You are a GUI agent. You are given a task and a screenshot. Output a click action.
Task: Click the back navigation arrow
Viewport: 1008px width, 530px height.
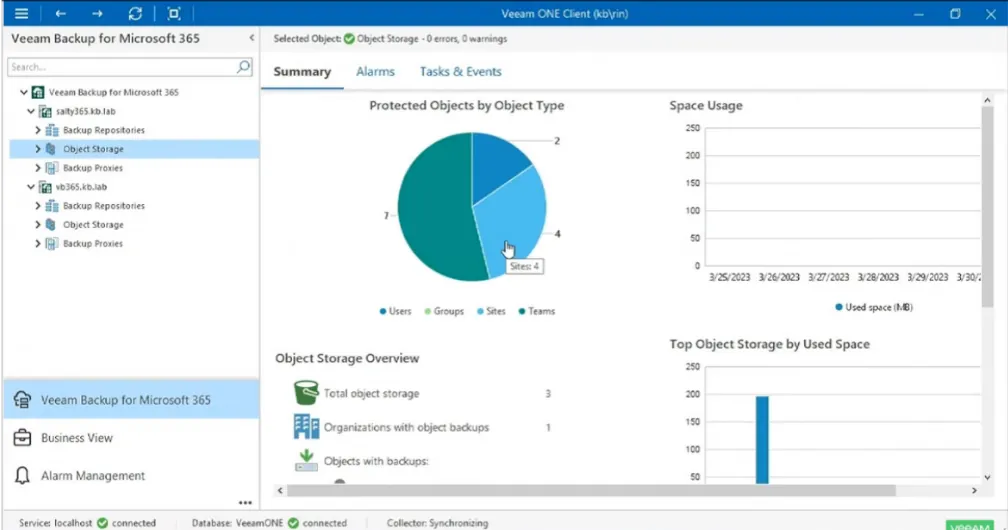pyautogui.click(x=60, y=14)
